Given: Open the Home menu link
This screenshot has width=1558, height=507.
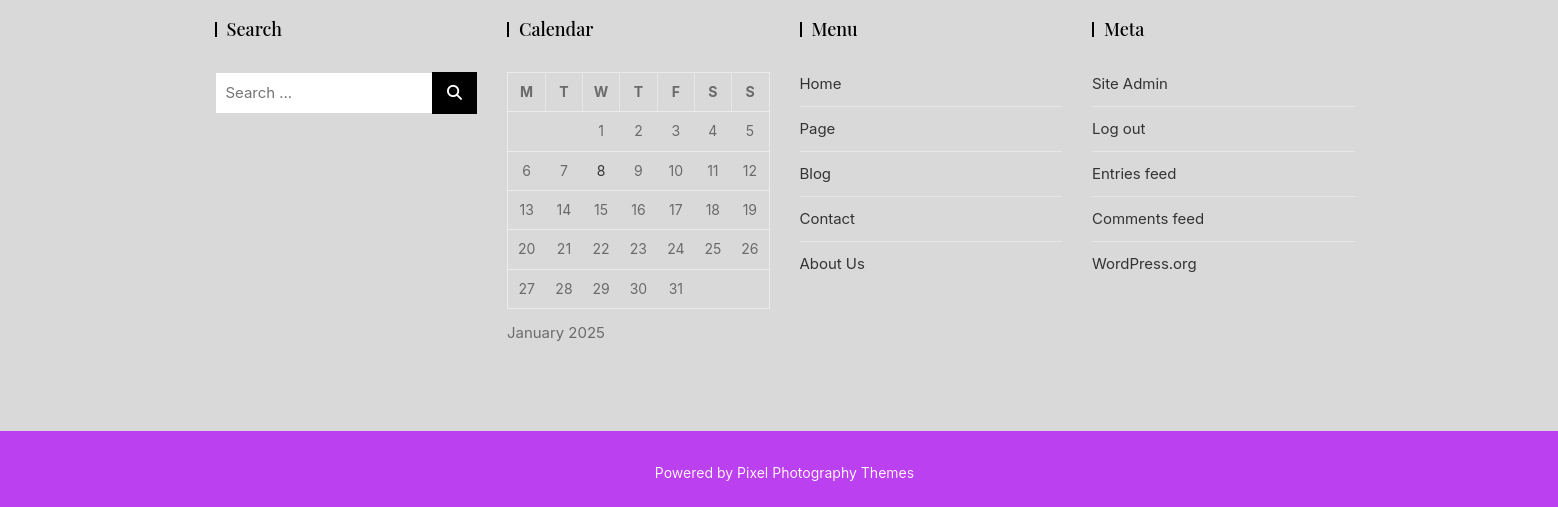Looking at the screenshot, I should coord(820,84).
